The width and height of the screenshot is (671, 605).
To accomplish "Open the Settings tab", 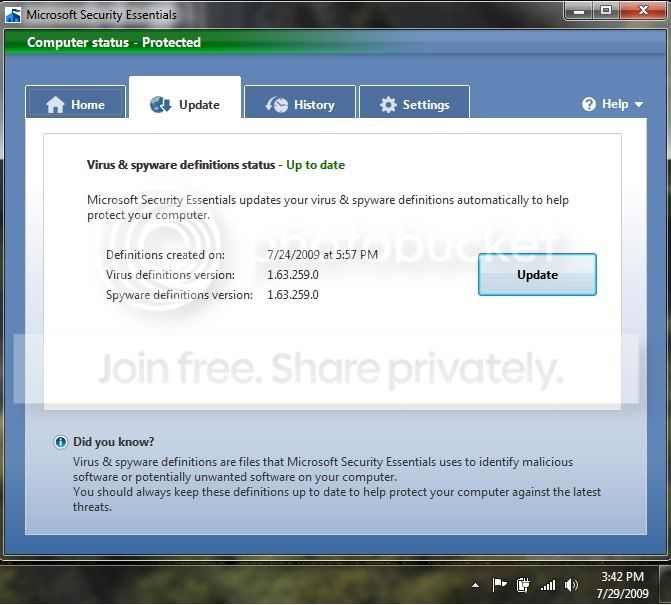I will coord(415,102).
